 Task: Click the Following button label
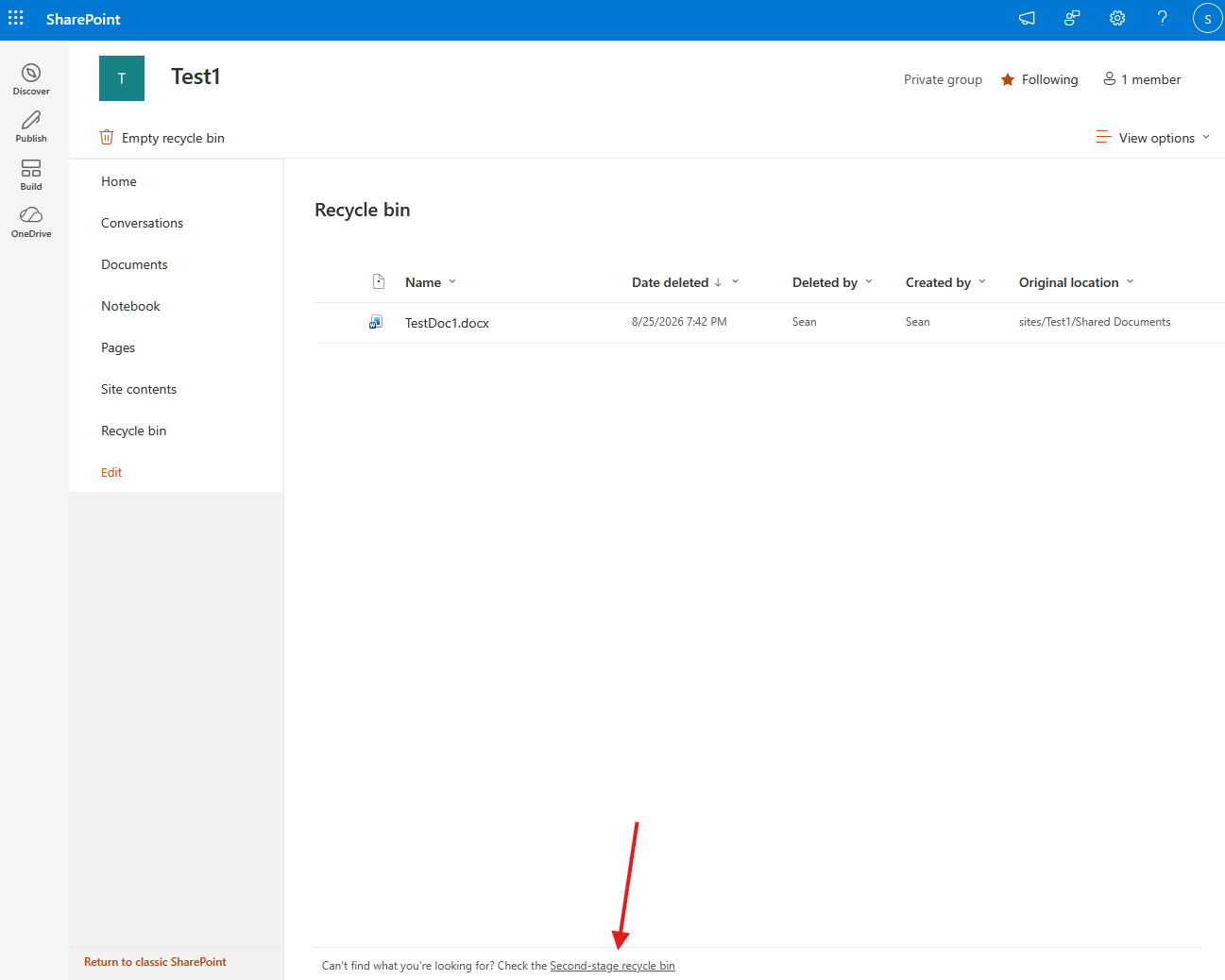[1049, 79]
